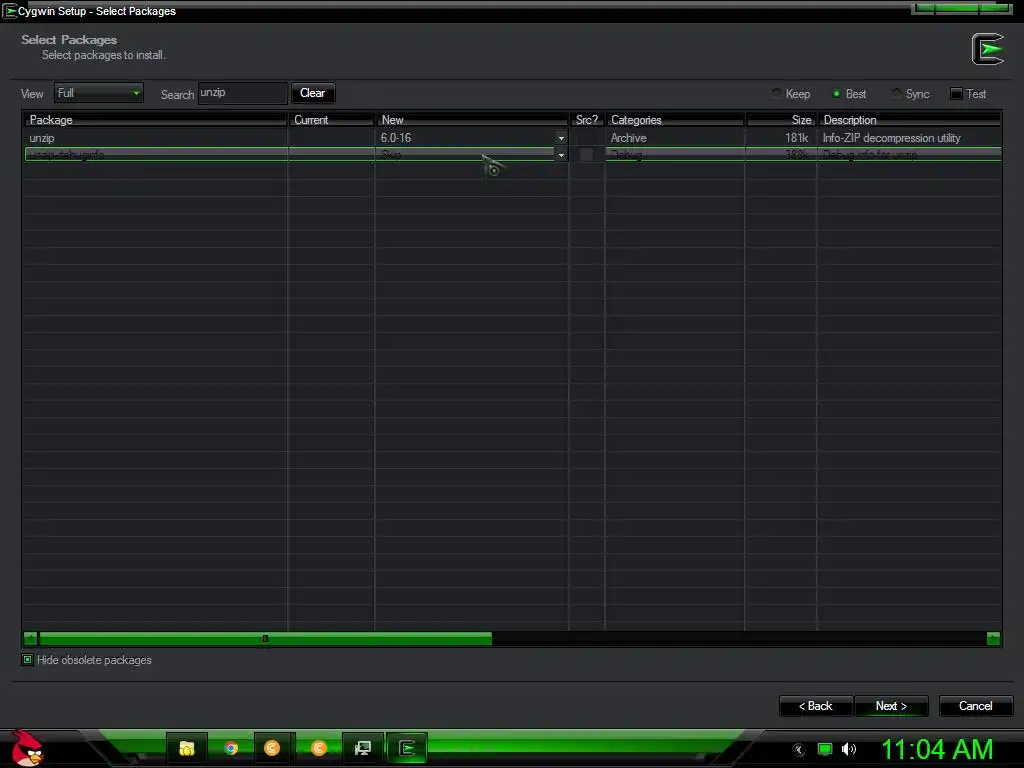The height and width of the screenshot is (768, 1024).
Task: Open the first orange C taskbar icon
Action: tap(272, 748)
